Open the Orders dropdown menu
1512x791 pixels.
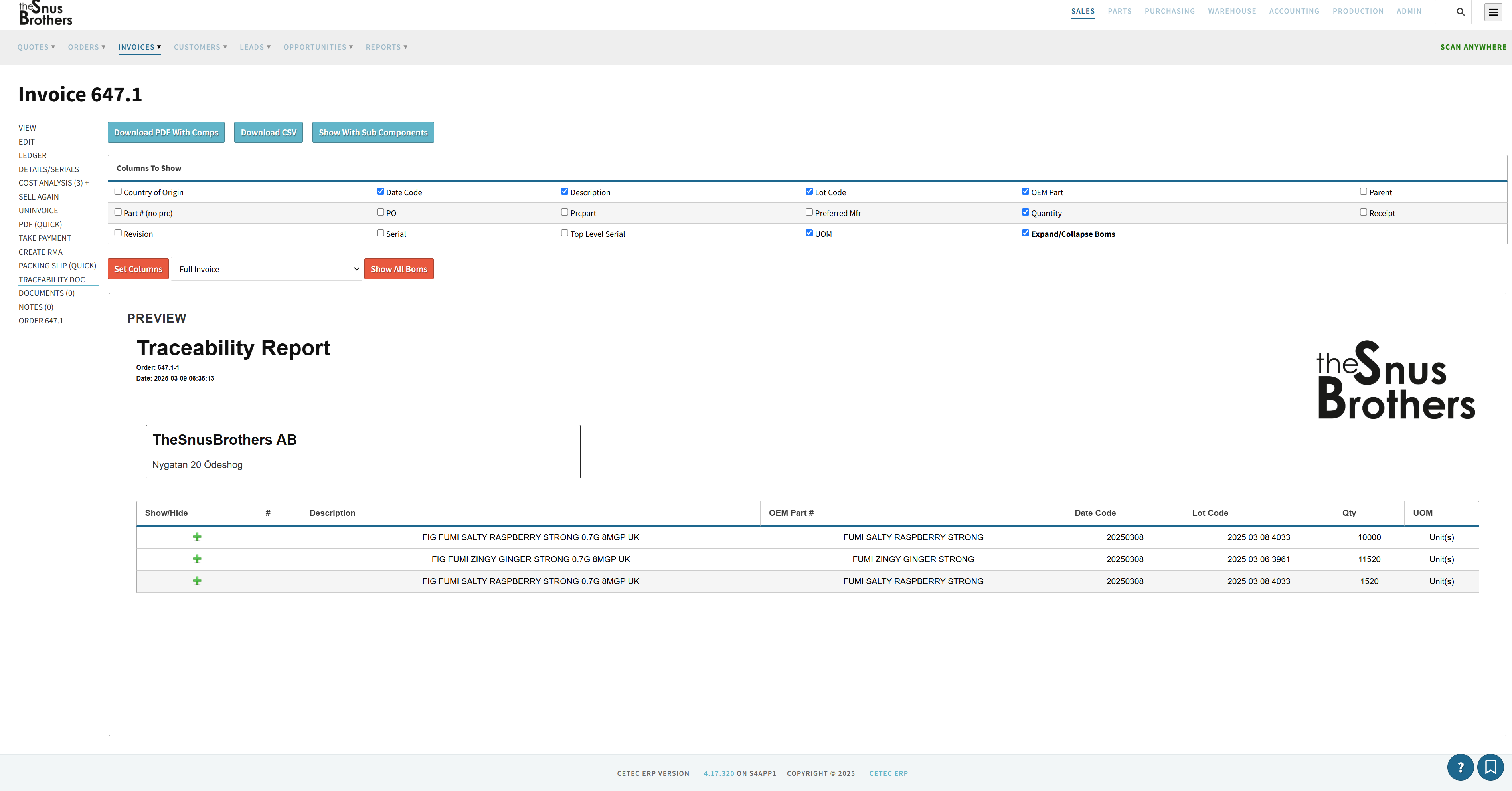point(87,47)
